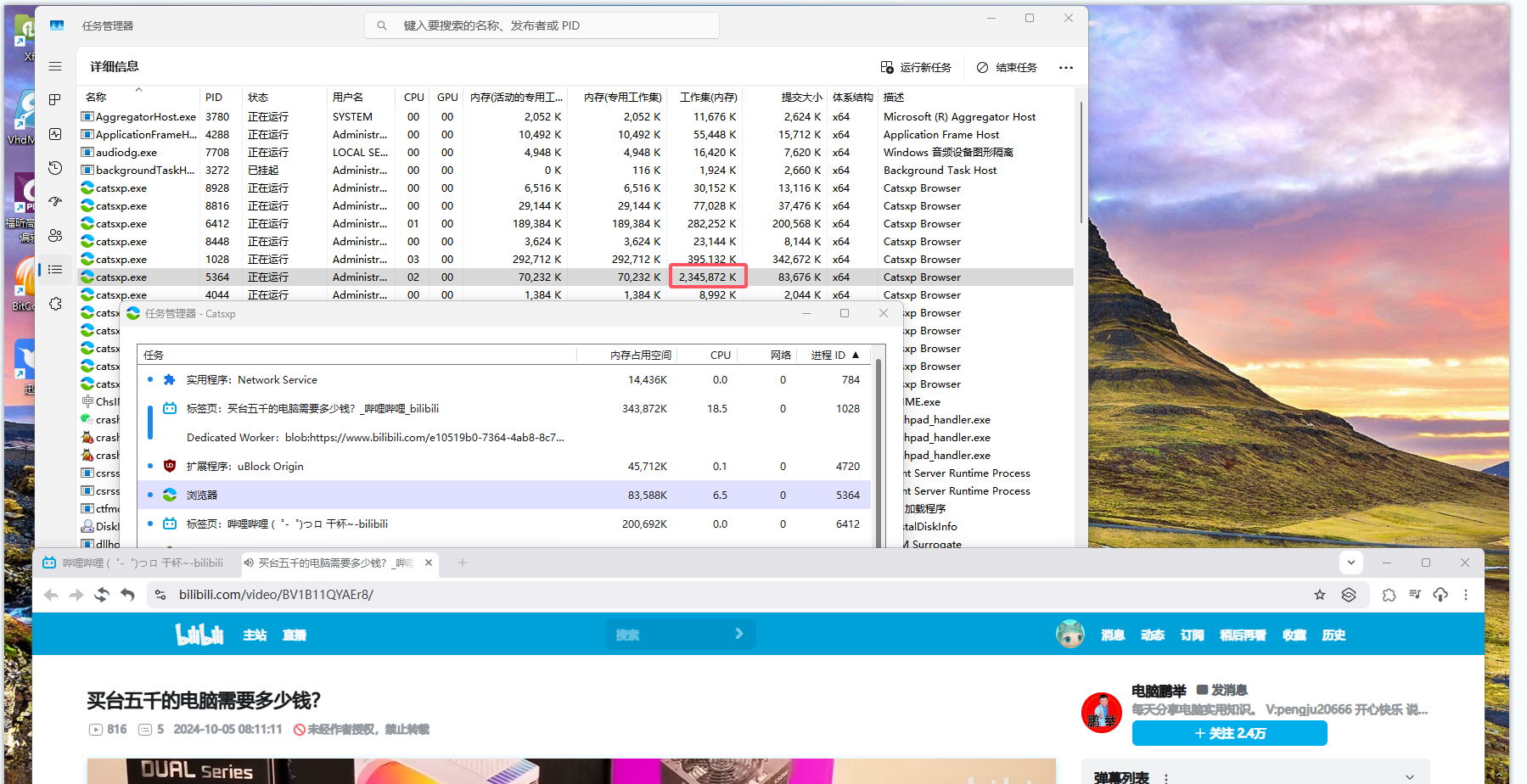Open Processes page in Task Manager sidebar
The height and width of the screenshot is (784, 1527).
55,99
